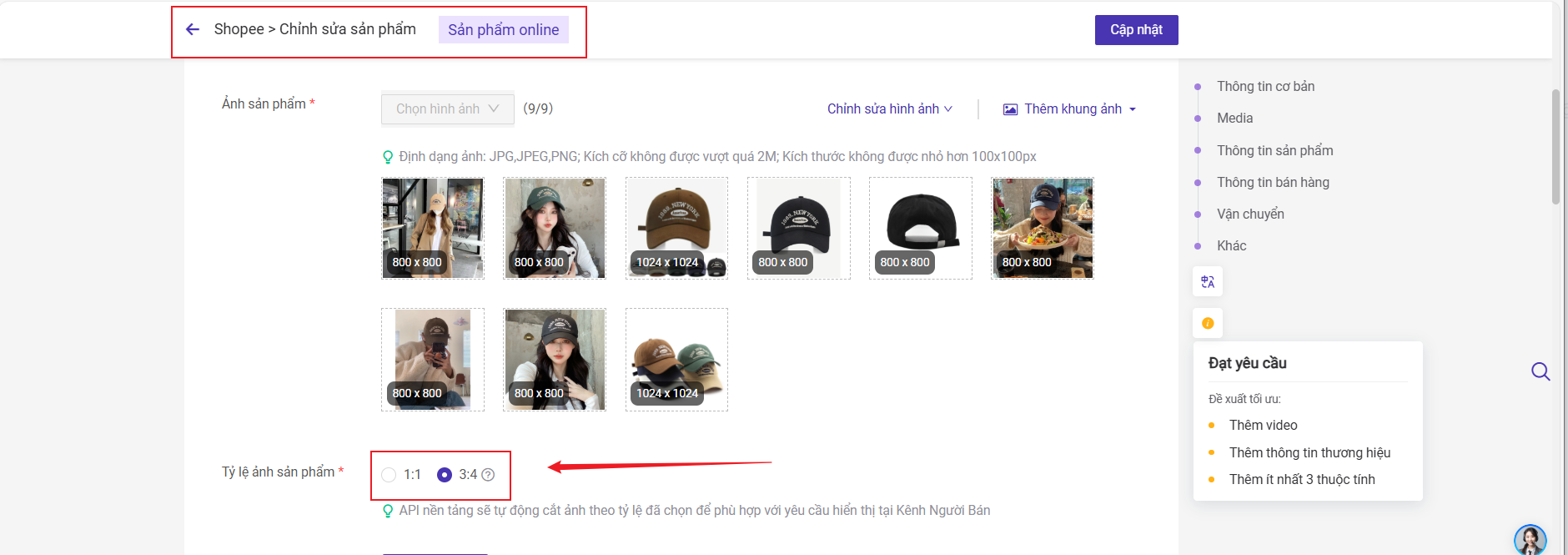Jump to the Media section

[x=1234, y=118]
